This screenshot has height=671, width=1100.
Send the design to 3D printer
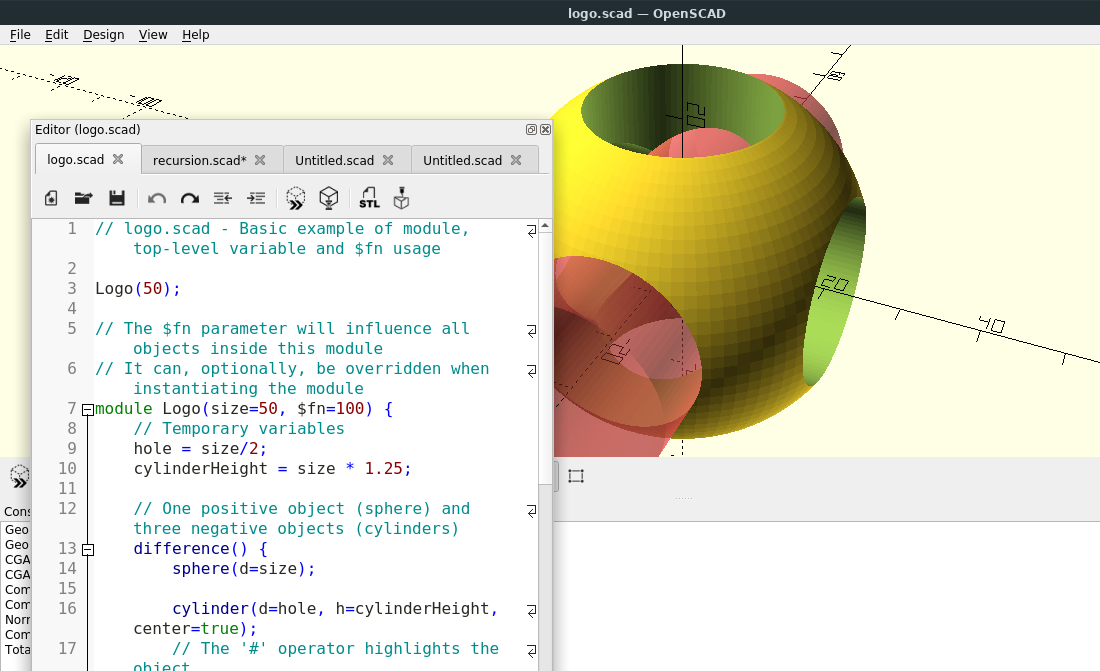coord(401,198)
